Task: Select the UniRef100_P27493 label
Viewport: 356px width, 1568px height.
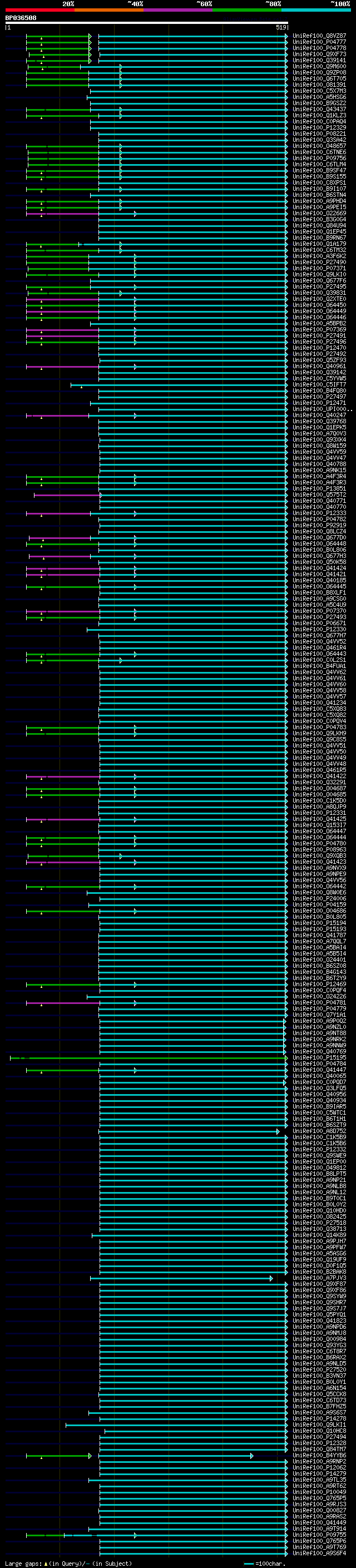Action: pyautogui.click(x=319, y=617)
